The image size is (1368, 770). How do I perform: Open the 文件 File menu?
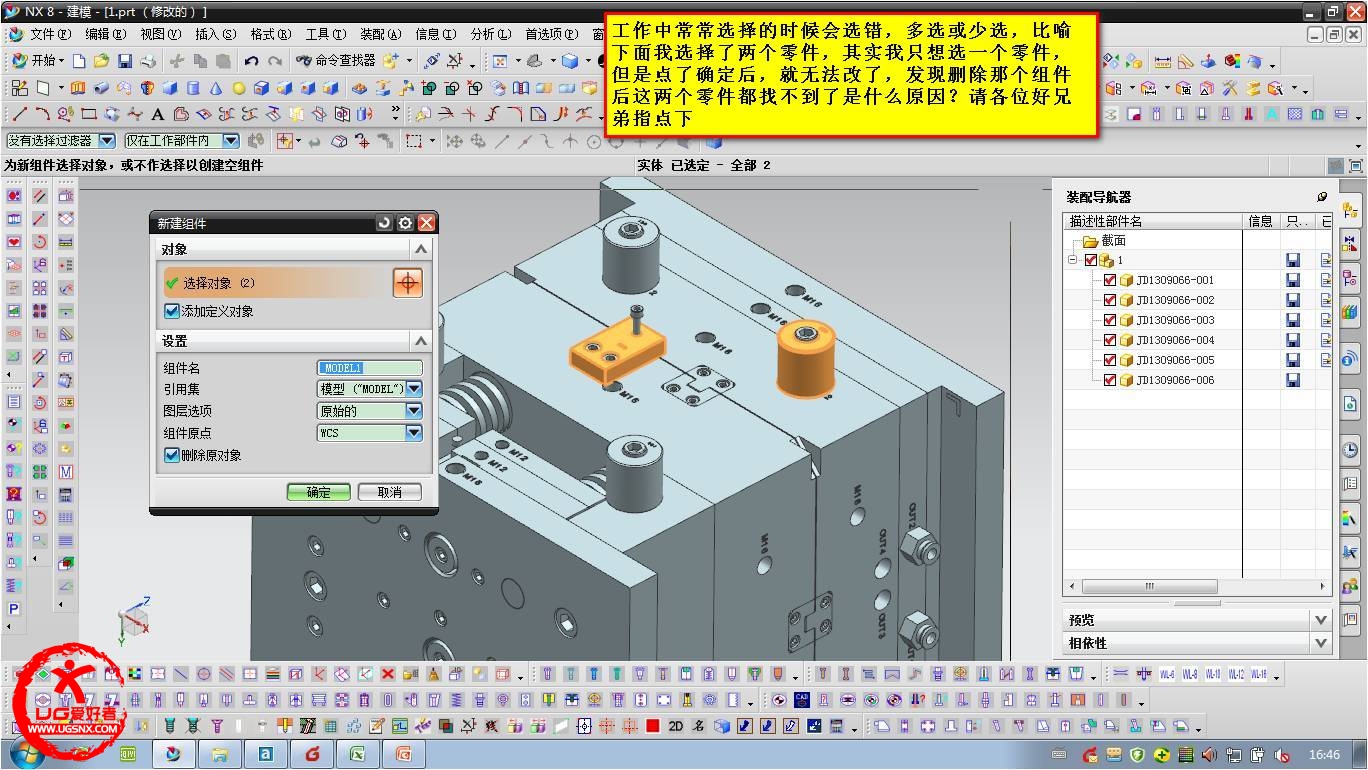pyautogui.click(x=50, y=34)
